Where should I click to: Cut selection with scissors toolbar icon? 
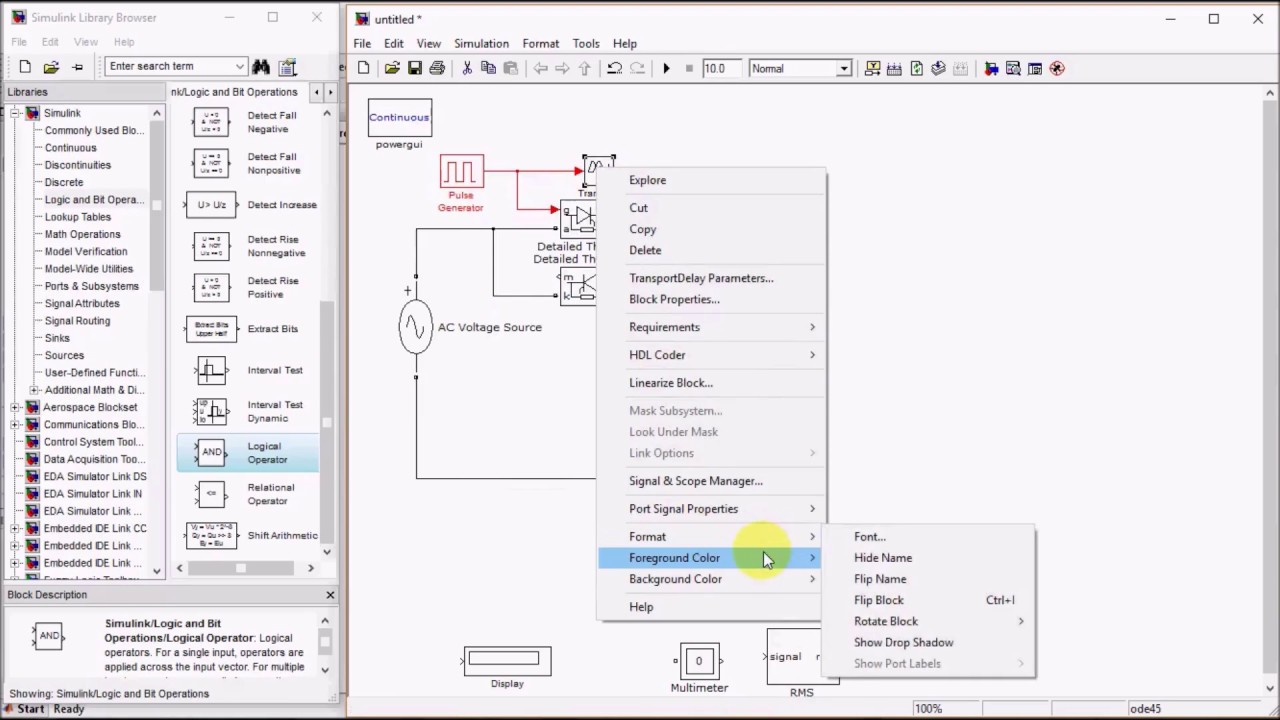[x=466, y=68]
